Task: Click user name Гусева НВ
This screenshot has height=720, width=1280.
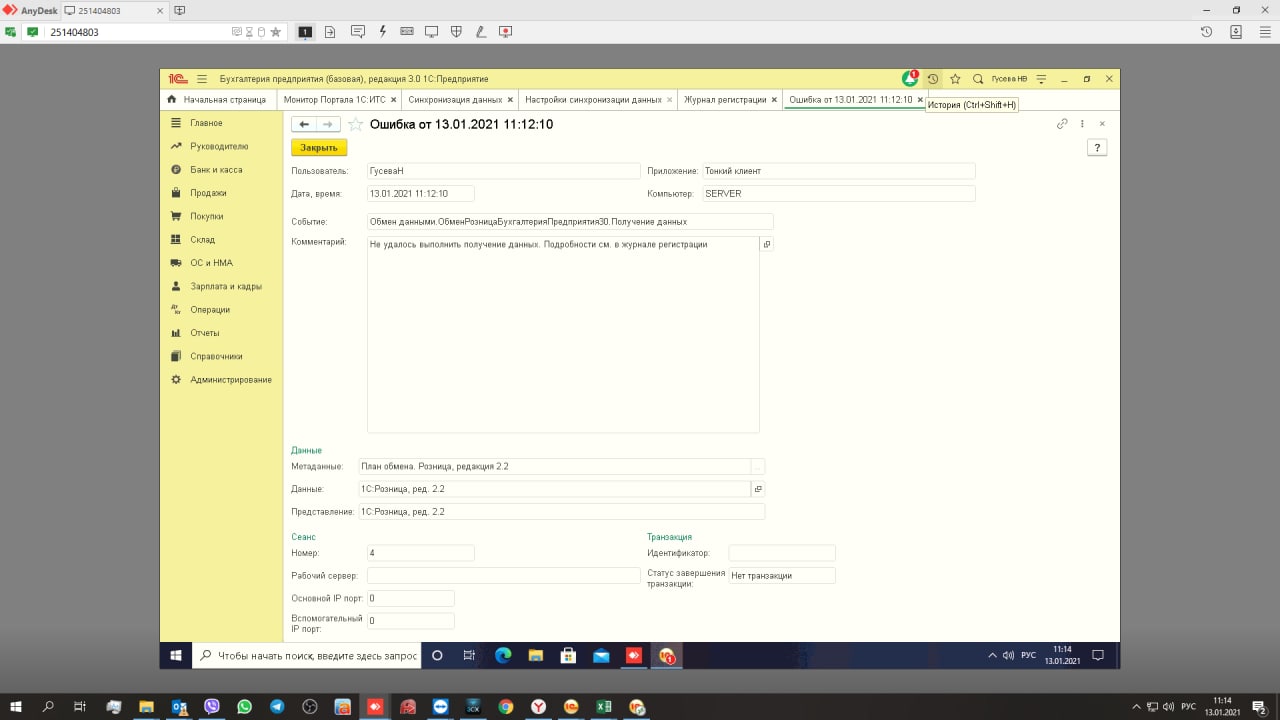Action: tap(1009, 79)
